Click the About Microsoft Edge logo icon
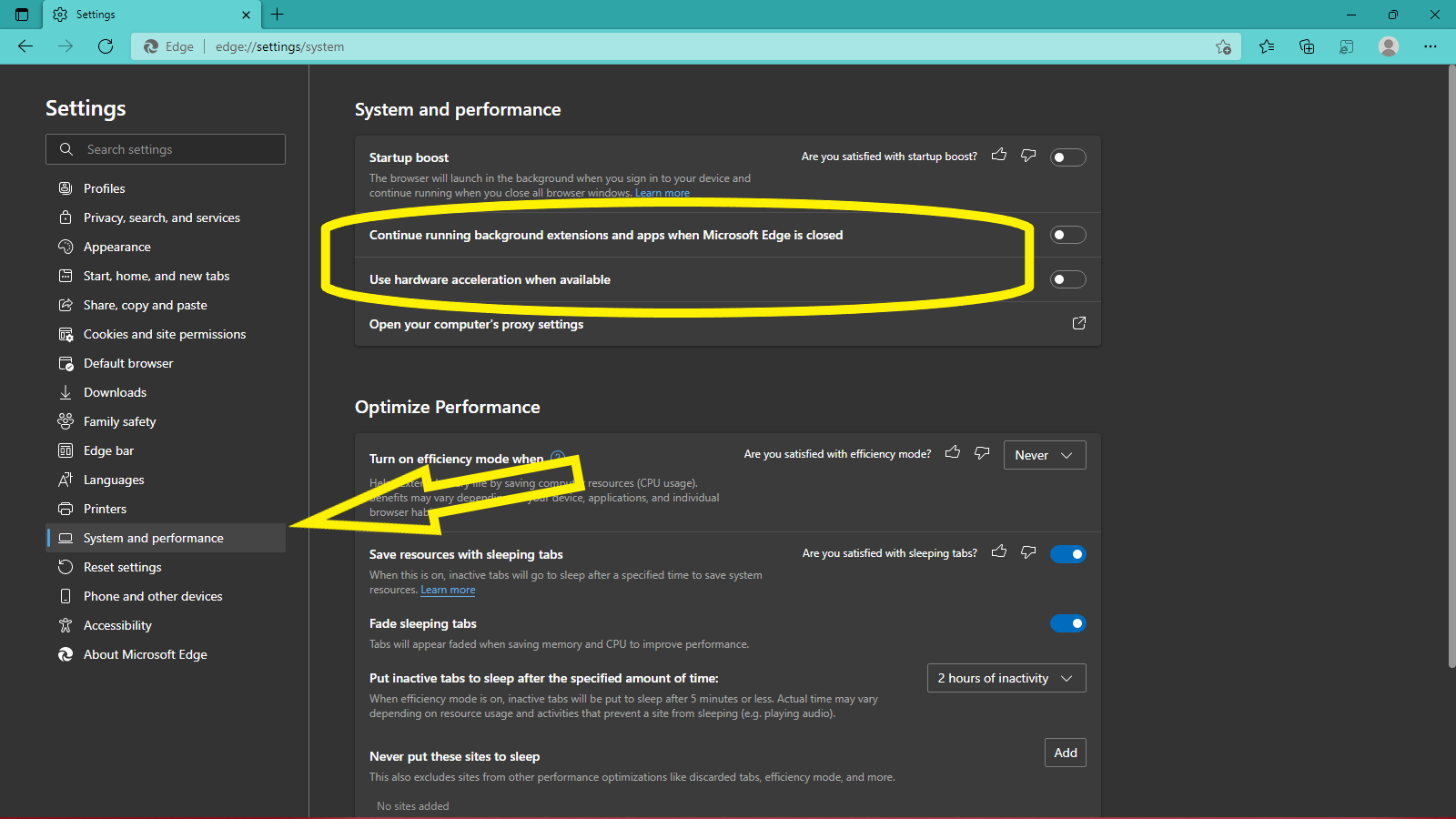This screenshot has width=1456, height=819. click(66, 654)
